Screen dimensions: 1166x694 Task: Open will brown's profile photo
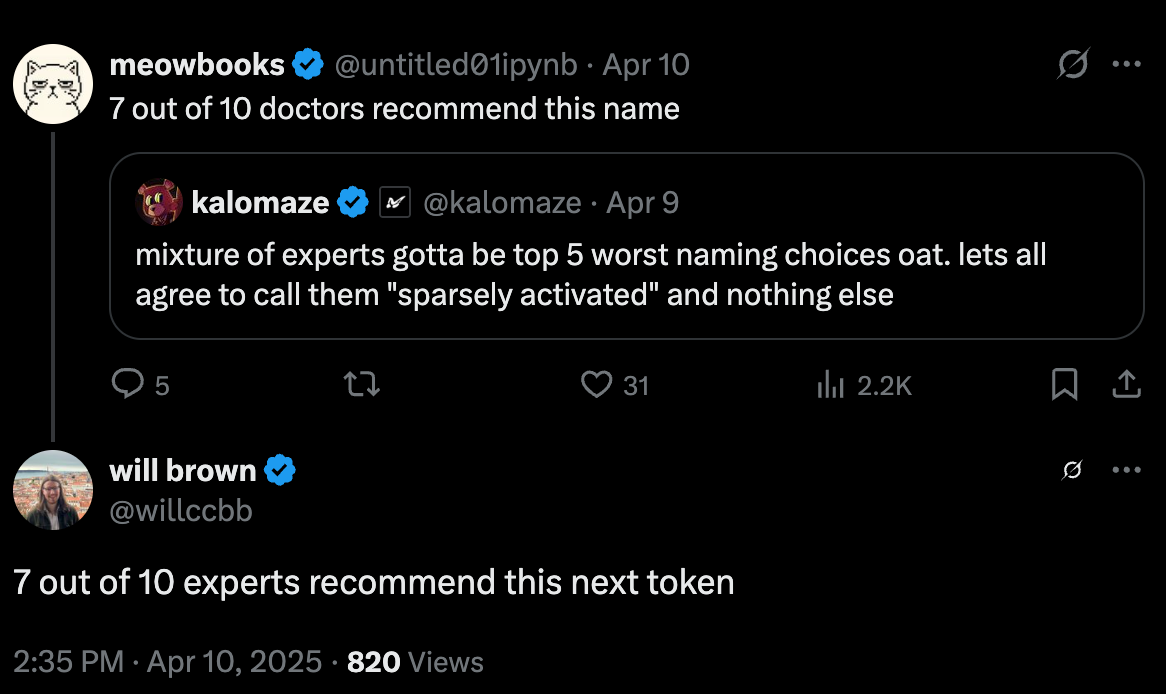(53, 489)
